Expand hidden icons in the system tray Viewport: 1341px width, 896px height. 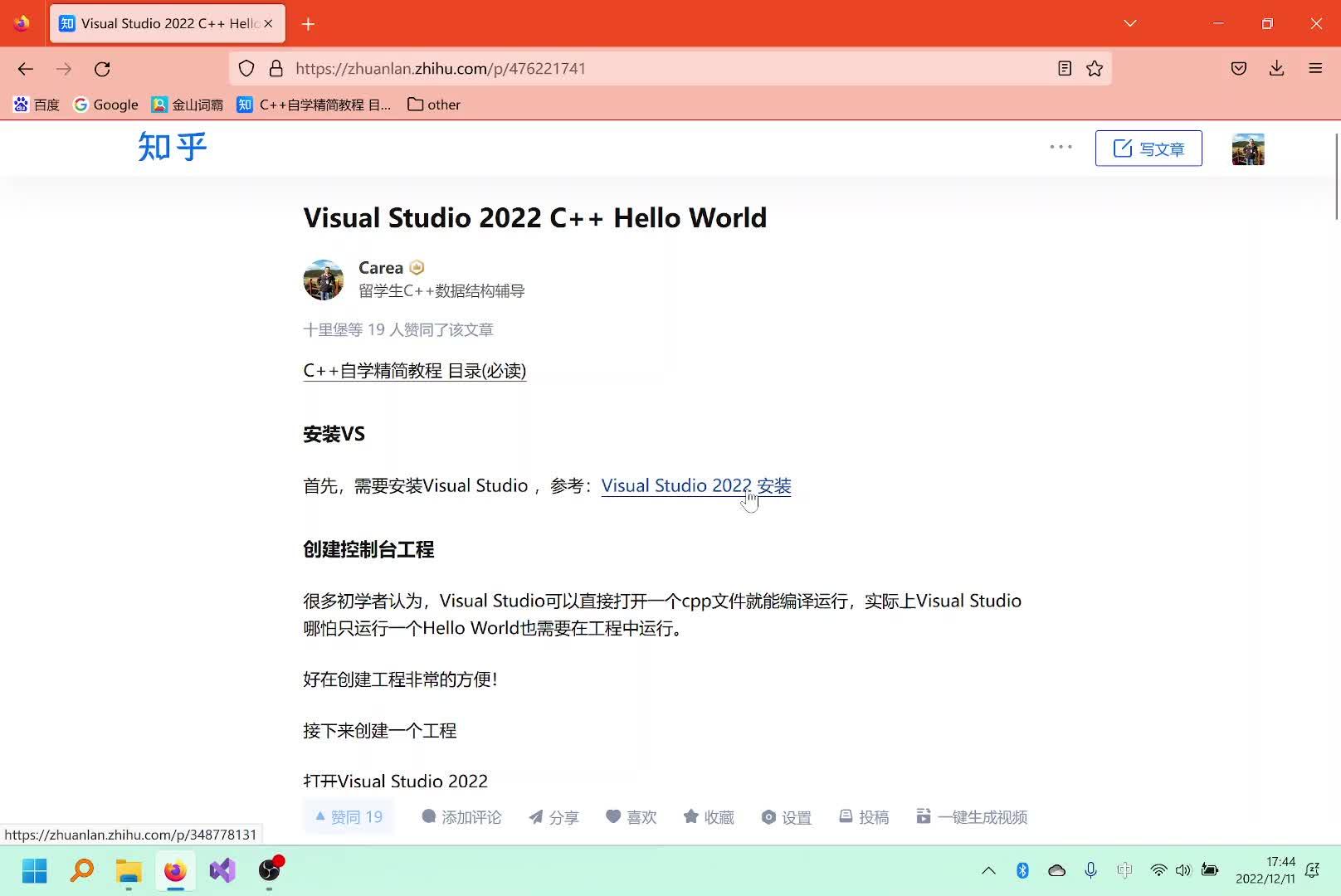(988, 870)
